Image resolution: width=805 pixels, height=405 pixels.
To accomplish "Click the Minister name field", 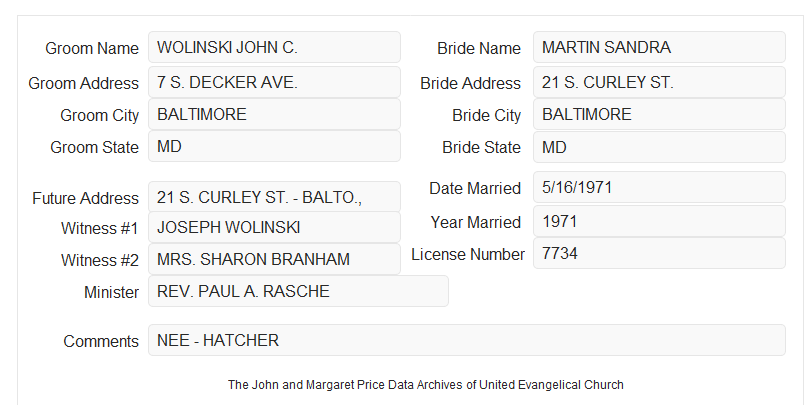I will coord(298,291).
